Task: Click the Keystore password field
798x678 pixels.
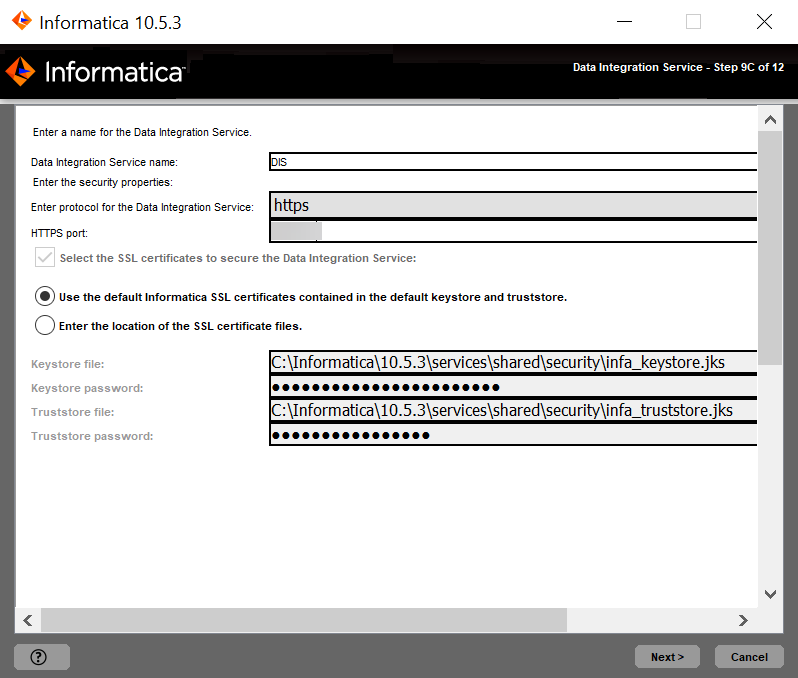Action: 513,387
